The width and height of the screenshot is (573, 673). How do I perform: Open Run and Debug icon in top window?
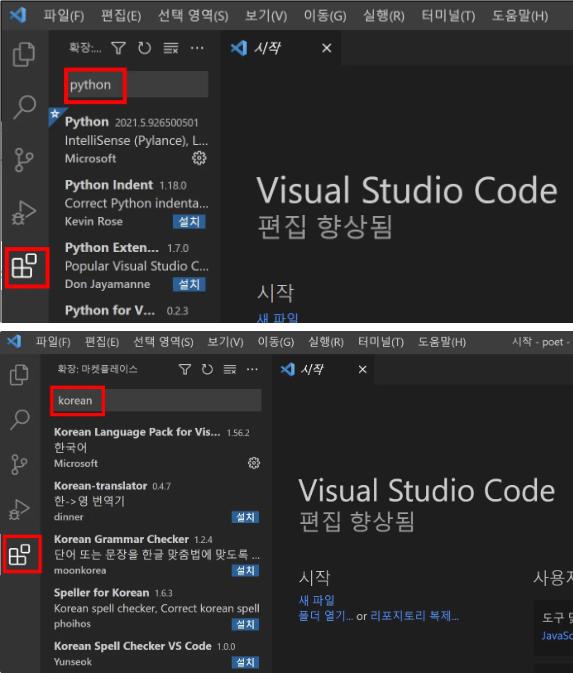pos(24,212)
